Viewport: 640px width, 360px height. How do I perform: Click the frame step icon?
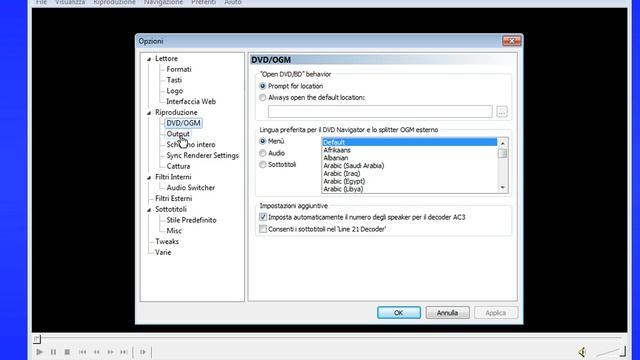click(x=142, y=352)
